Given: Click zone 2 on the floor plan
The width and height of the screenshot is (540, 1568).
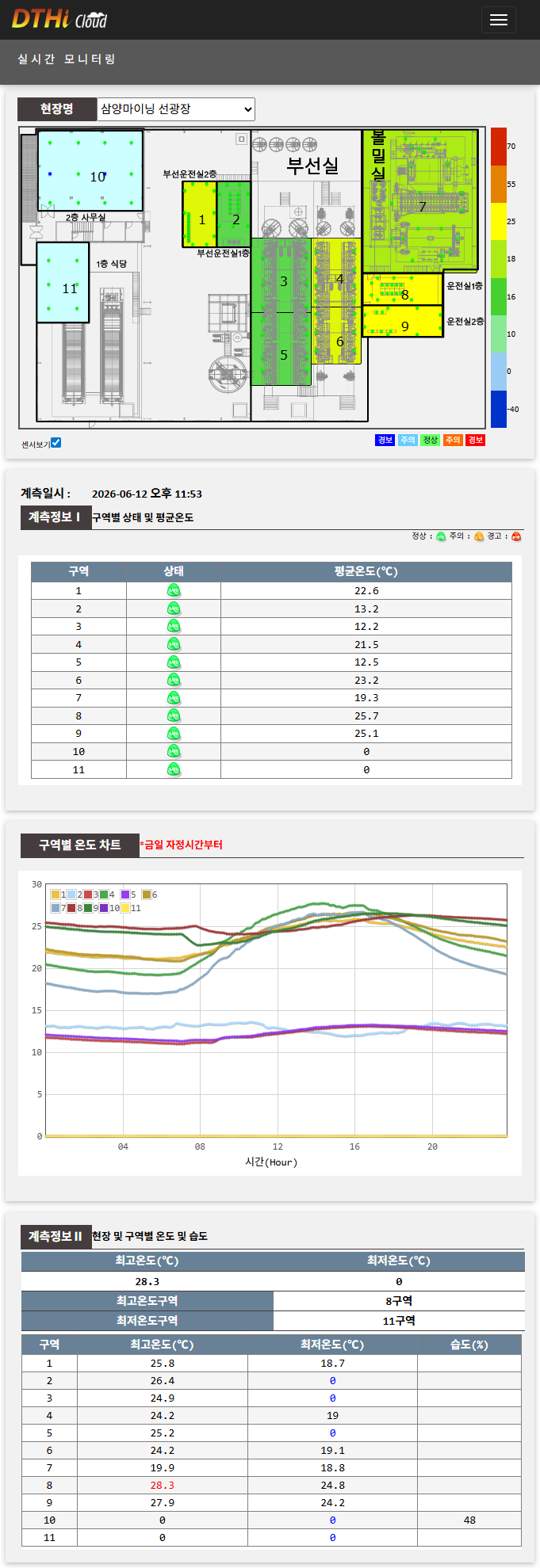Looking at the screenshot, I should (x=234, y=214).
